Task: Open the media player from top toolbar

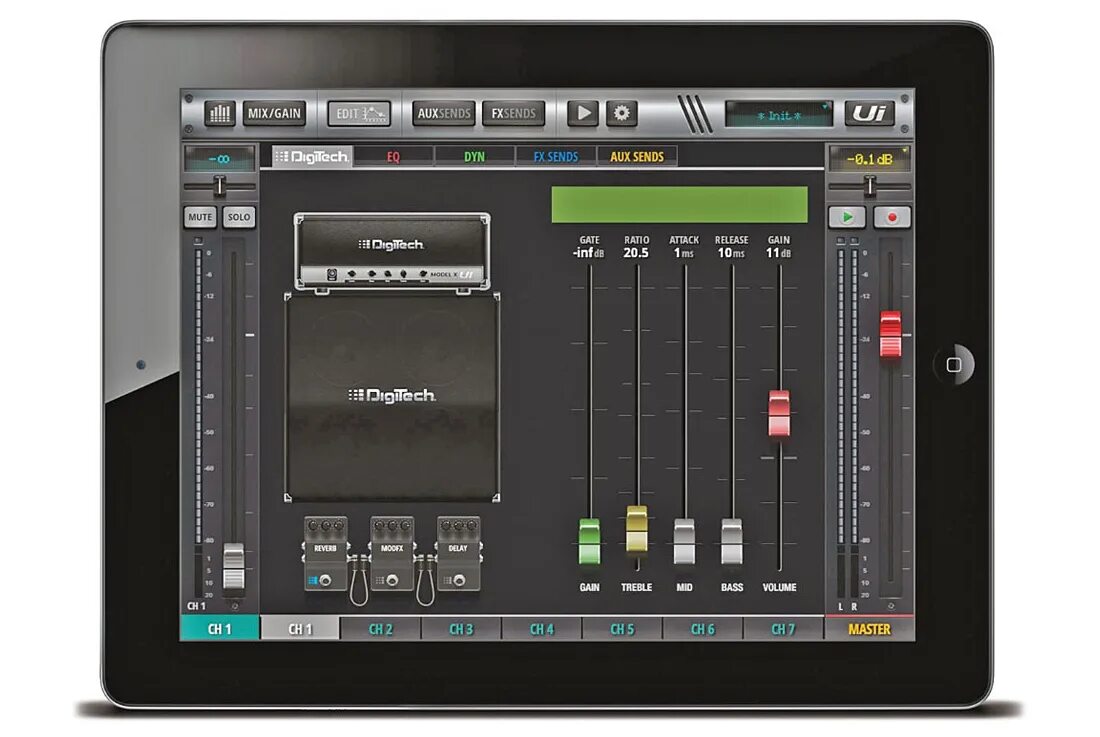Action: pyautogui.click(x=583, y=113)
